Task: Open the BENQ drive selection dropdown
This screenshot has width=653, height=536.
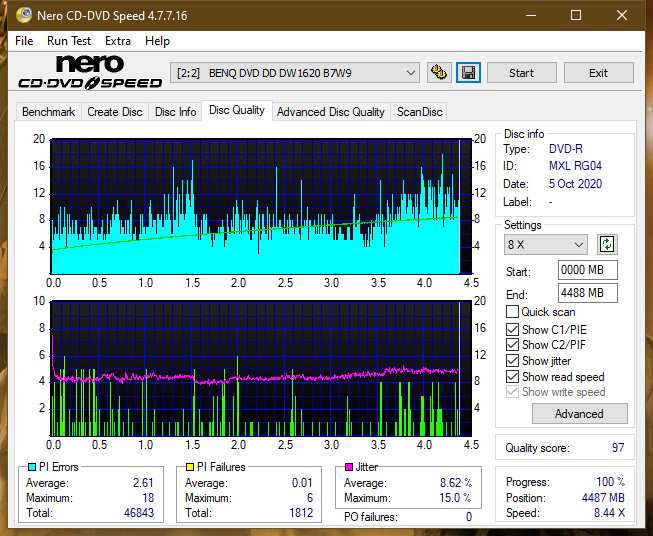Action: click(x=295, y=73)
